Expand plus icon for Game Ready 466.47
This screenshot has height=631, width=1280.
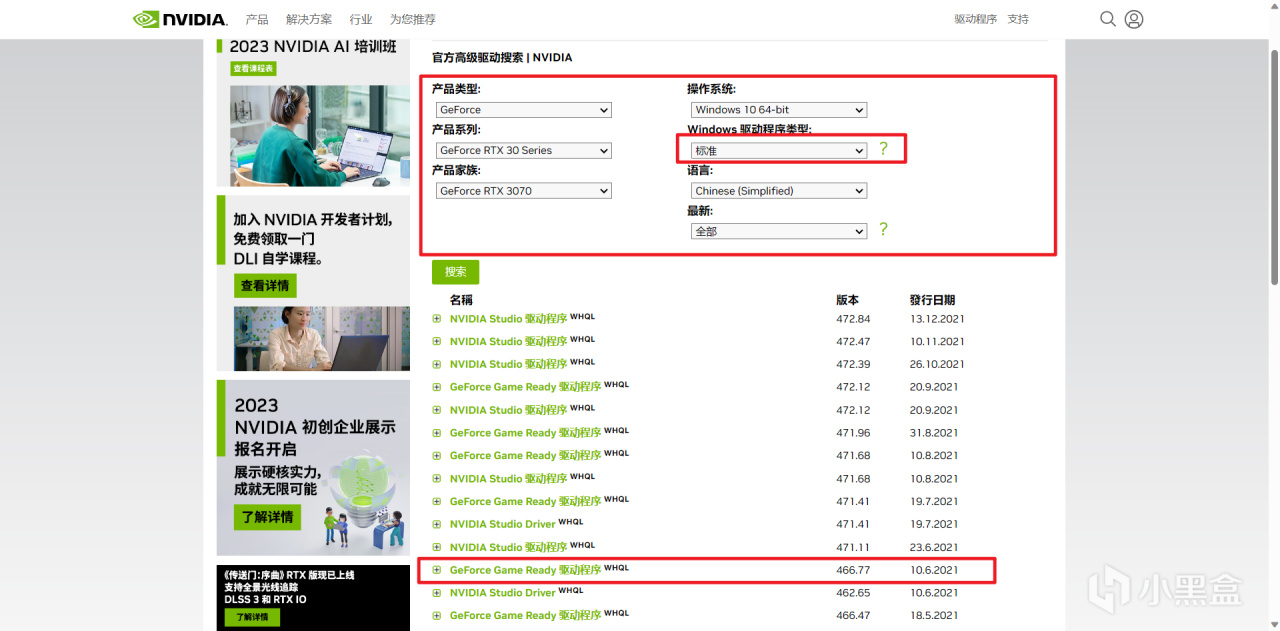point(437,616)
